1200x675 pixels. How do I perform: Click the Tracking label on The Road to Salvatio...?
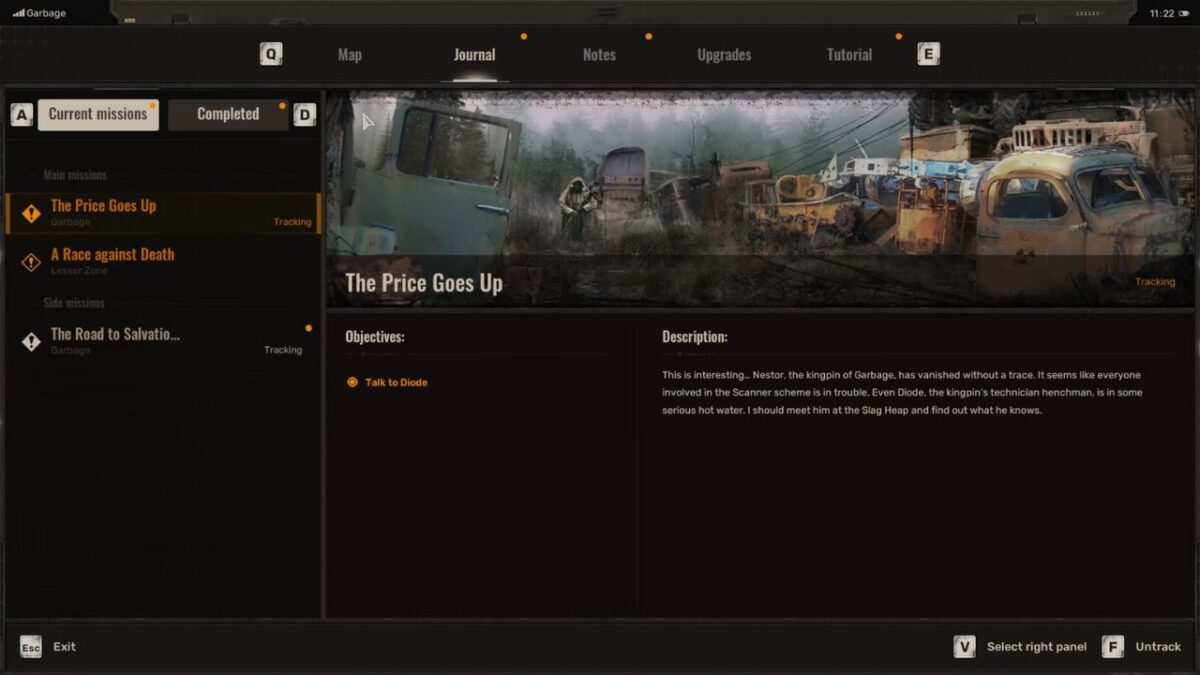(x=283, y=349)
